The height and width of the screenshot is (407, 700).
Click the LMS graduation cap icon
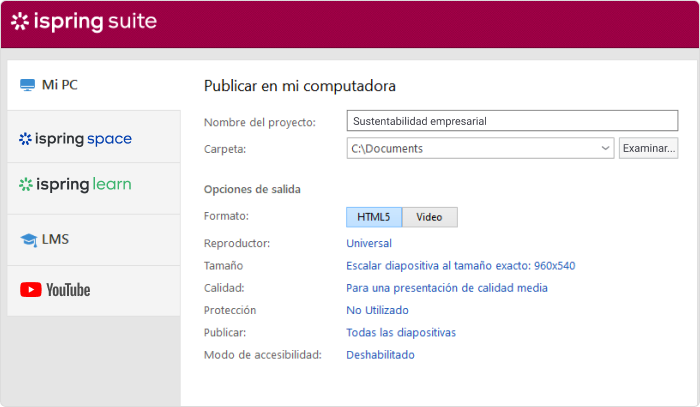click(29, 240)
